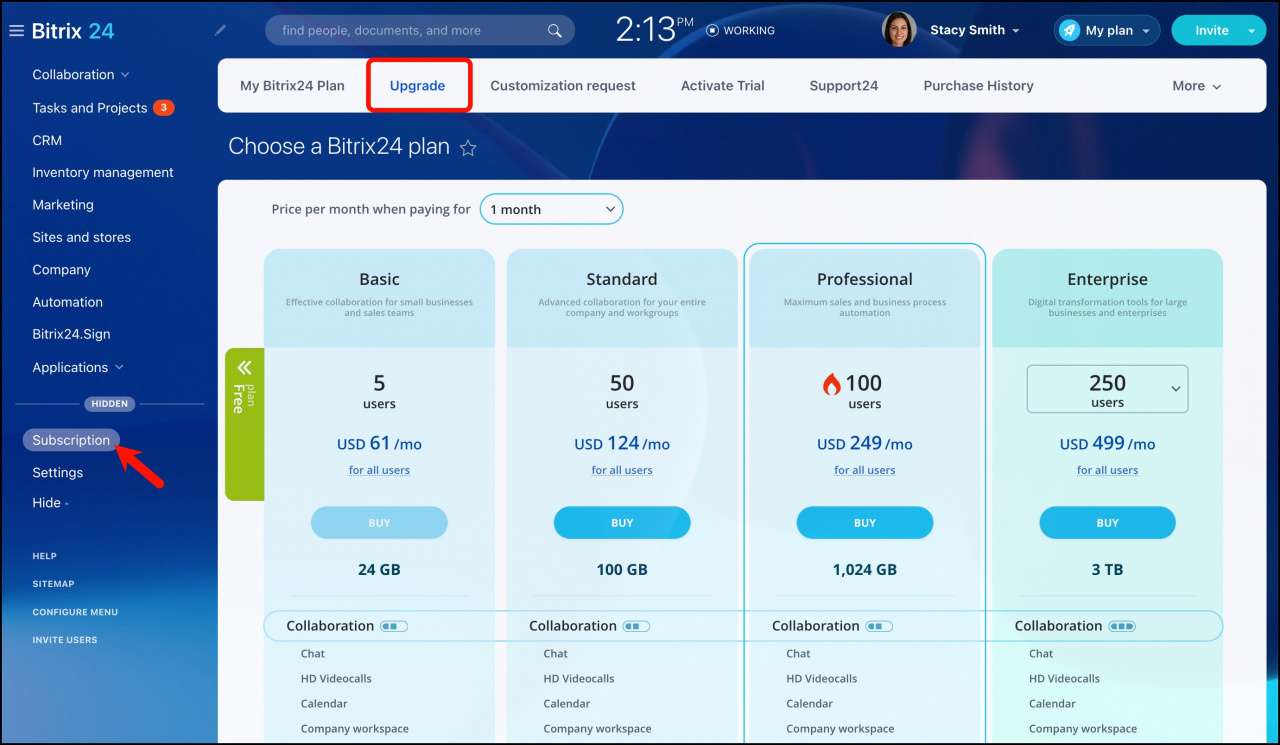Buy the Enterprise plan

coord(1108,523)
